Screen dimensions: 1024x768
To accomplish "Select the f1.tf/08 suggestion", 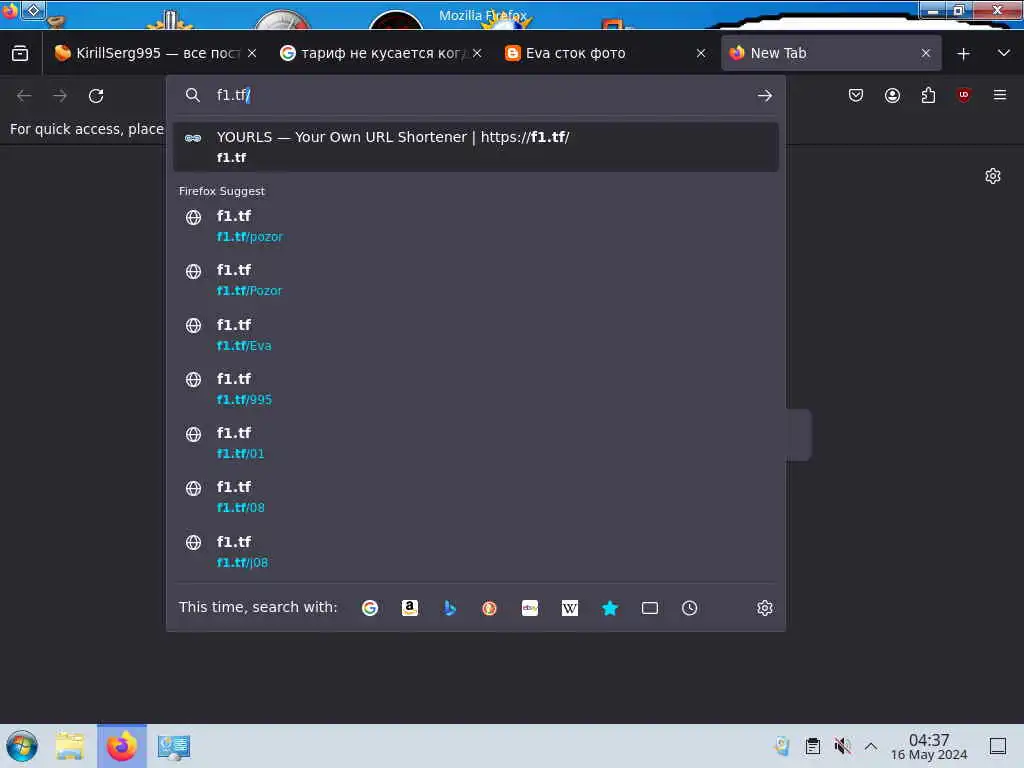I will pyautogui.click(x=475, y=498).
